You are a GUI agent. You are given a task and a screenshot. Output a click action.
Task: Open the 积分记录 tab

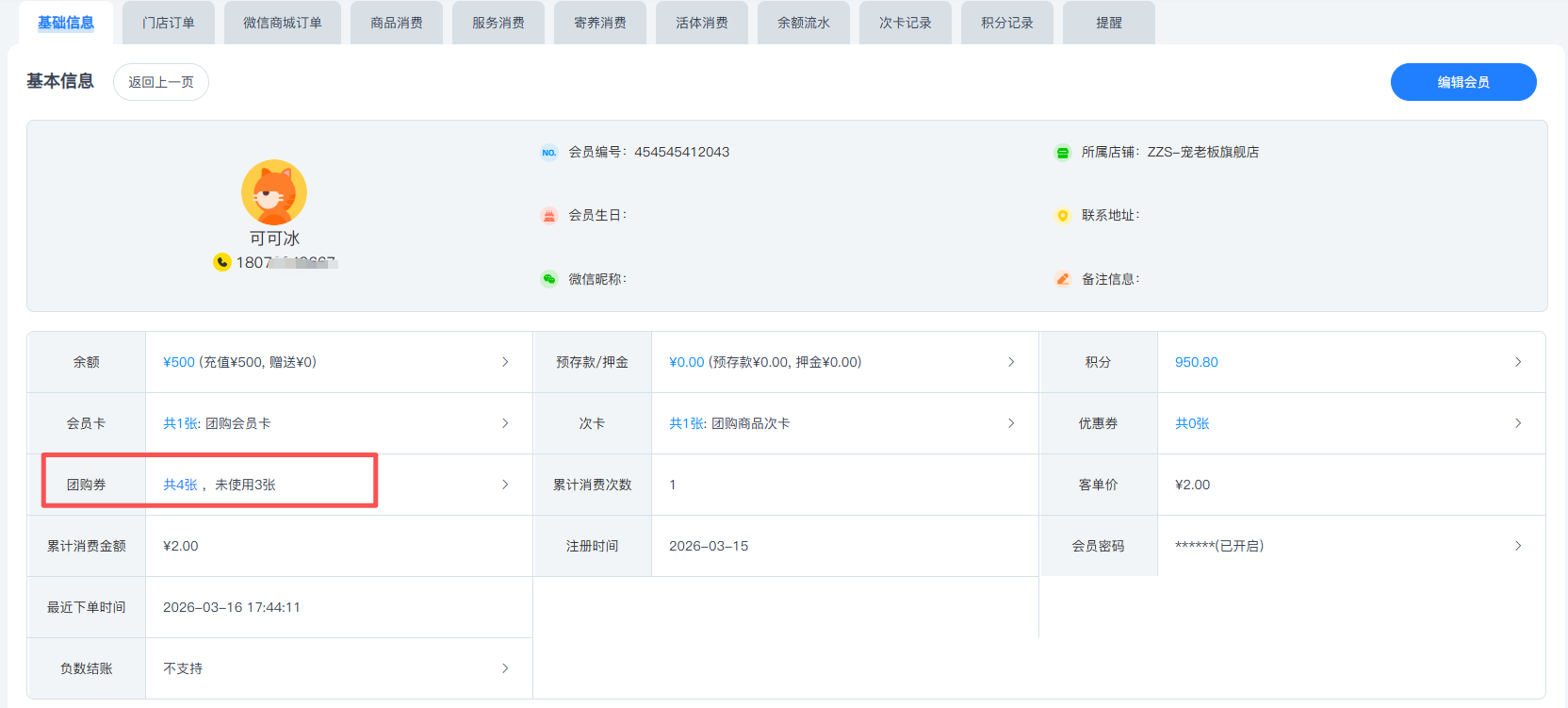tap(1006, 23)
